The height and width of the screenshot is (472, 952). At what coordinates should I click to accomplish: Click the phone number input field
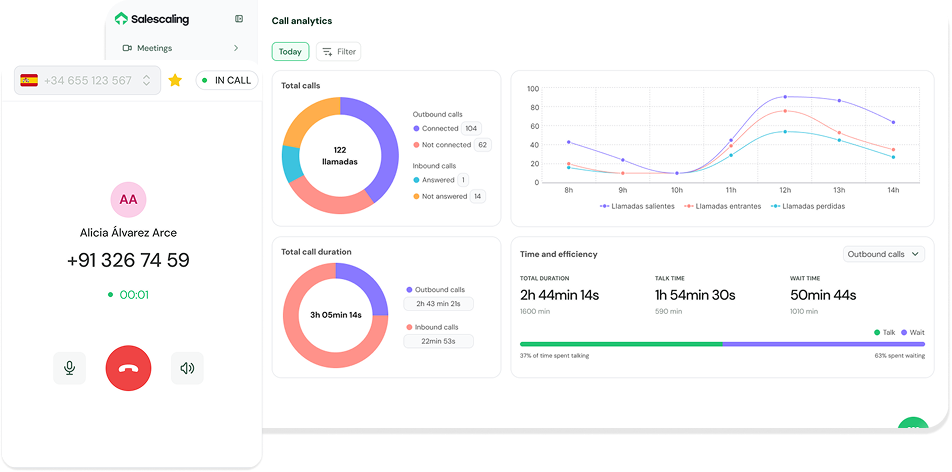point(88,80)
